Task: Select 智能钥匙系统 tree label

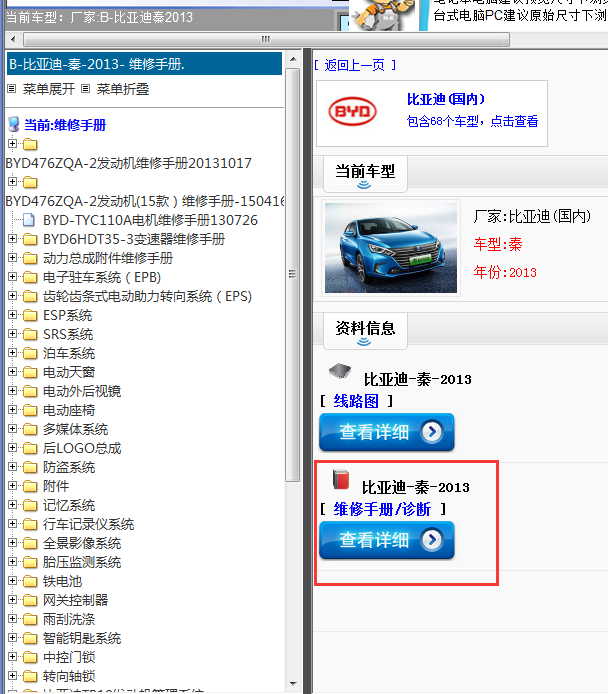Action: (82, 638)
